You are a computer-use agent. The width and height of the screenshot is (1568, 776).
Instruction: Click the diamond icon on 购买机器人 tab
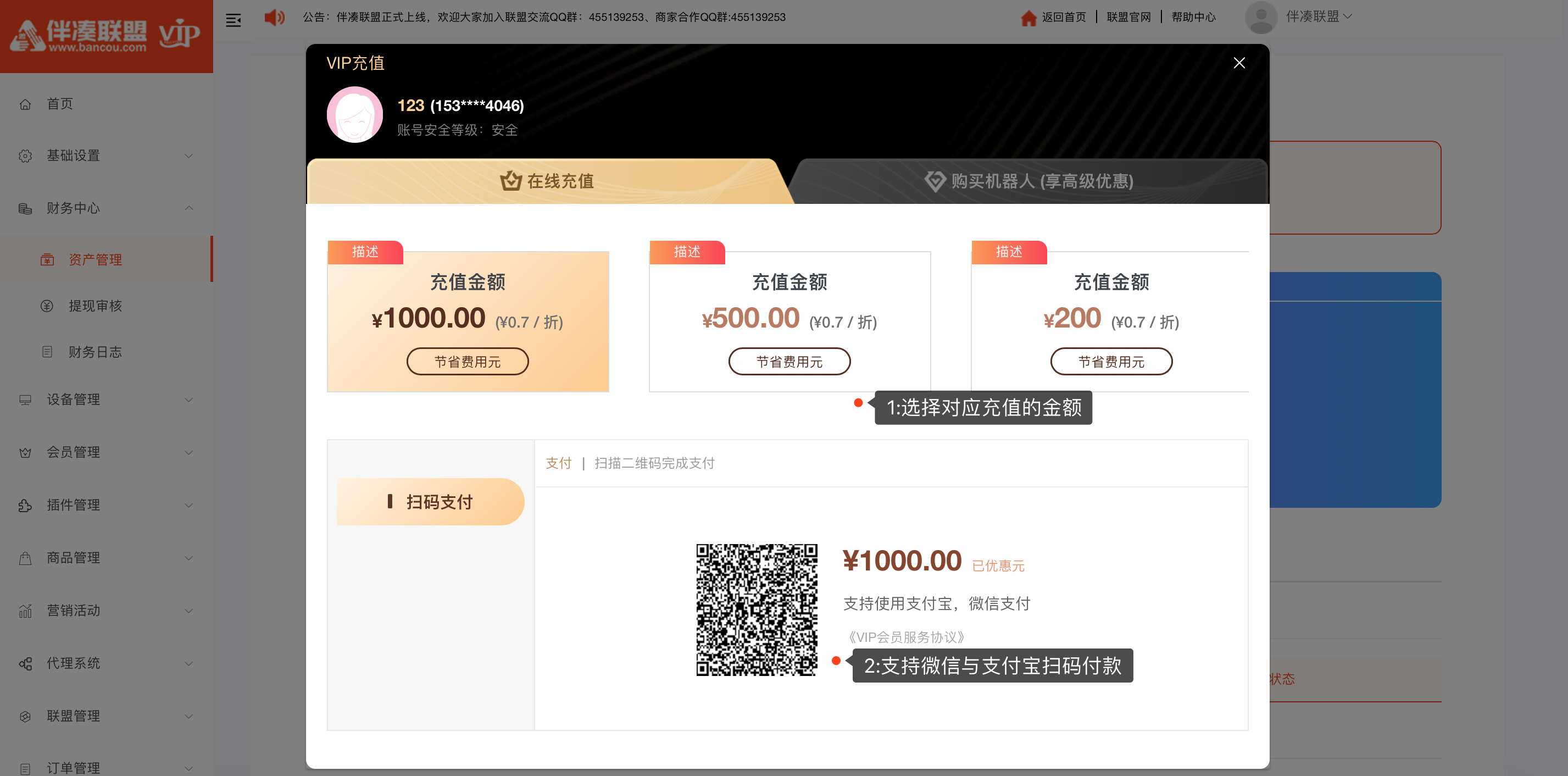[x=935, y=181]
